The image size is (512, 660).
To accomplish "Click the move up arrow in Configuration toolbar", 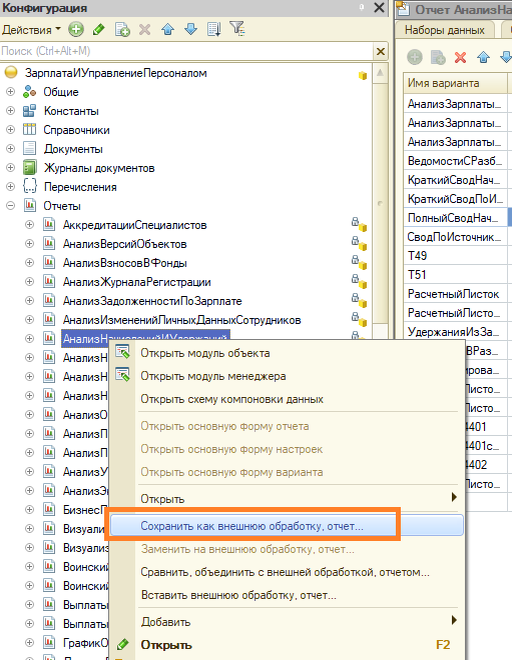I will [x=168, y=29].
